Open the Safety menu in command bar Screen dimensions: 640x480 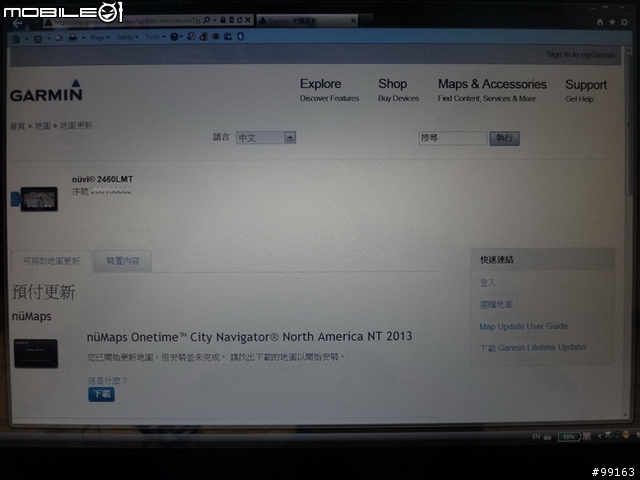tap(127, 37)
